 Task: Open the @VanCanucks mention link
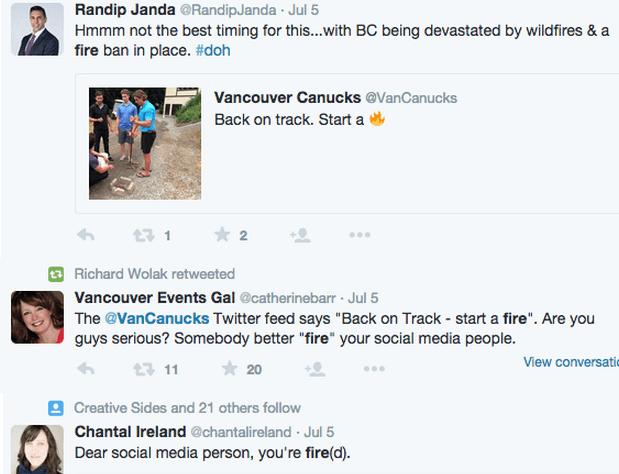click(x=156, y=319)
